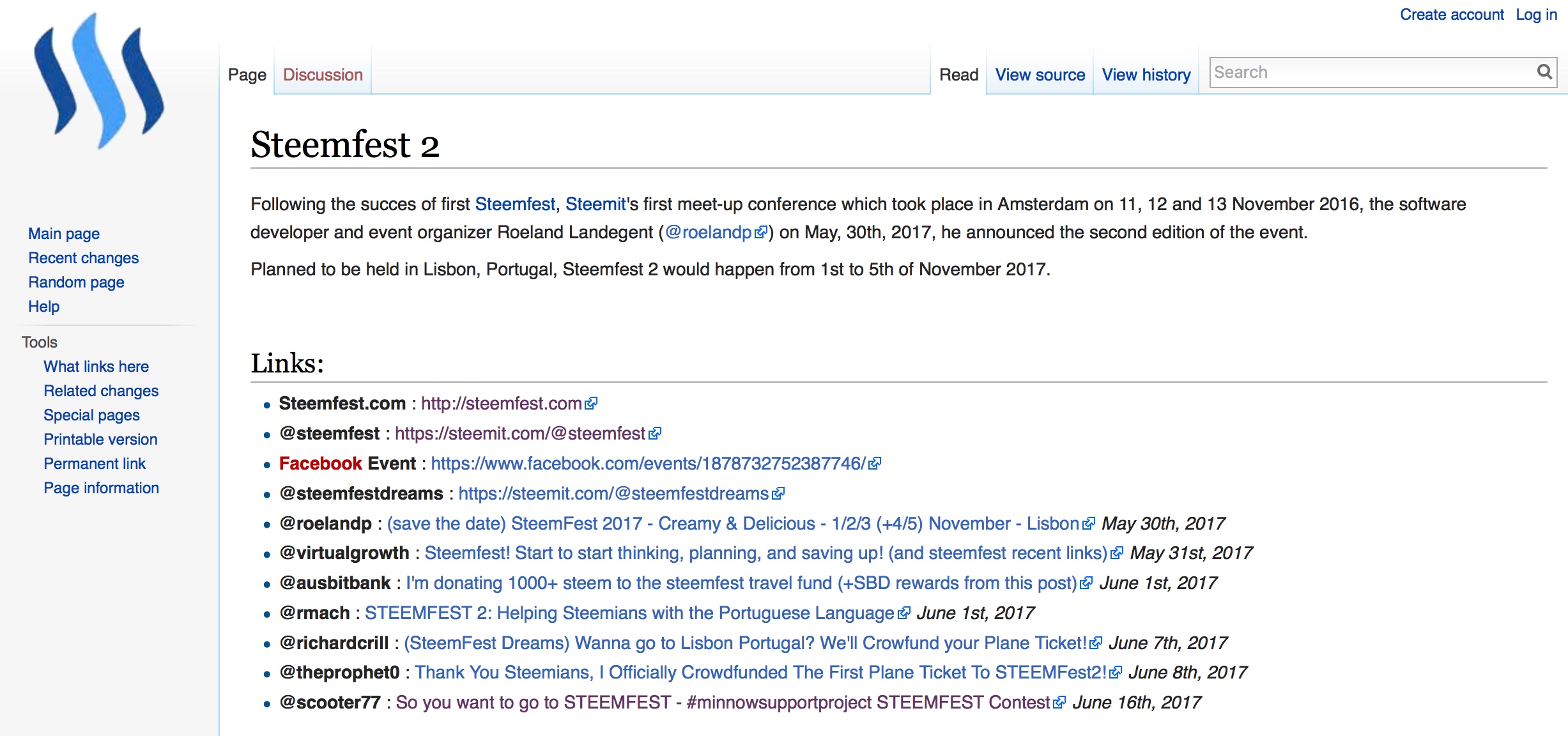The height and width of the screenshot is (736, 1568).
Task: Click the date 'June 16th, 2017'
Action: pos(1137,703)
